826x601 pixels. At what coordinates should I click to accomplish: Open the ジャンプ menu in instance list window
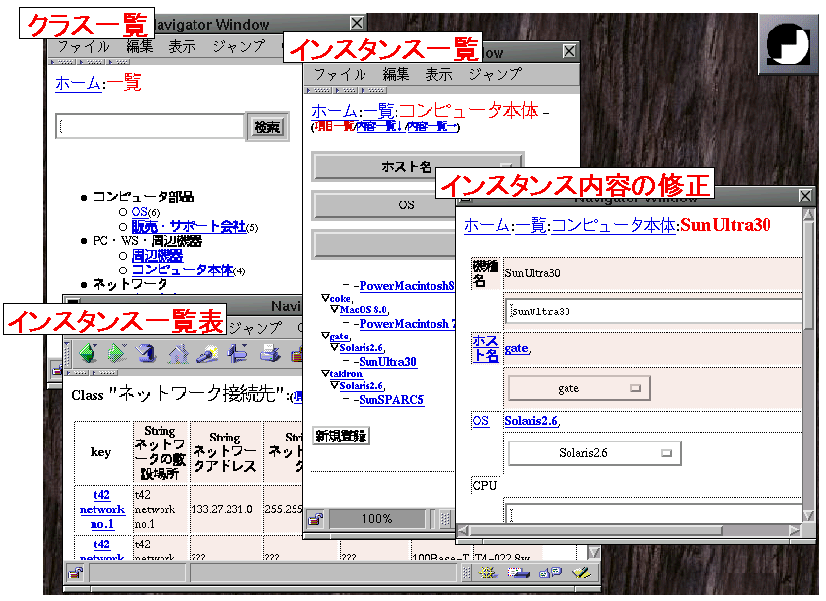coord(494,74)
